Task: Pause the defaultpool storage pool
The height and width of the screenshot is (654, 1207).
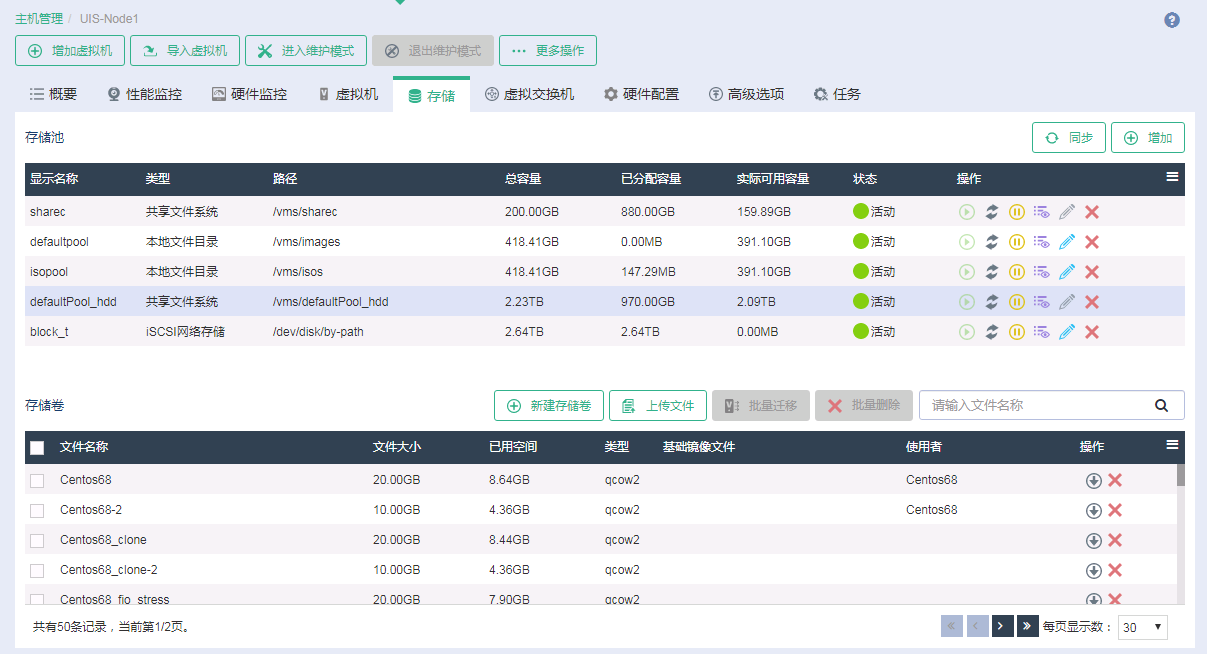Action: point(1017,242)
